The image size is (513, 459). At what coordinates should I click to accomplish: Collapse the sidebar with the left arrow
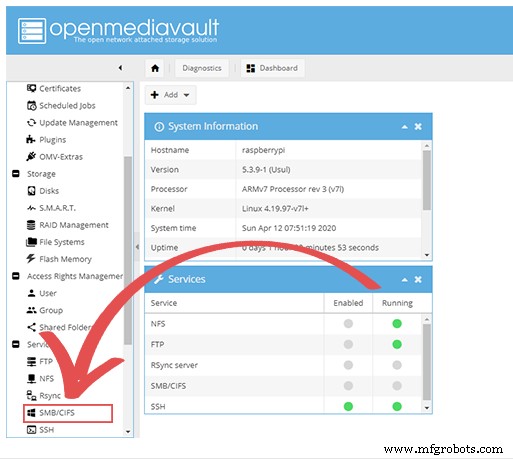[120, 68]
